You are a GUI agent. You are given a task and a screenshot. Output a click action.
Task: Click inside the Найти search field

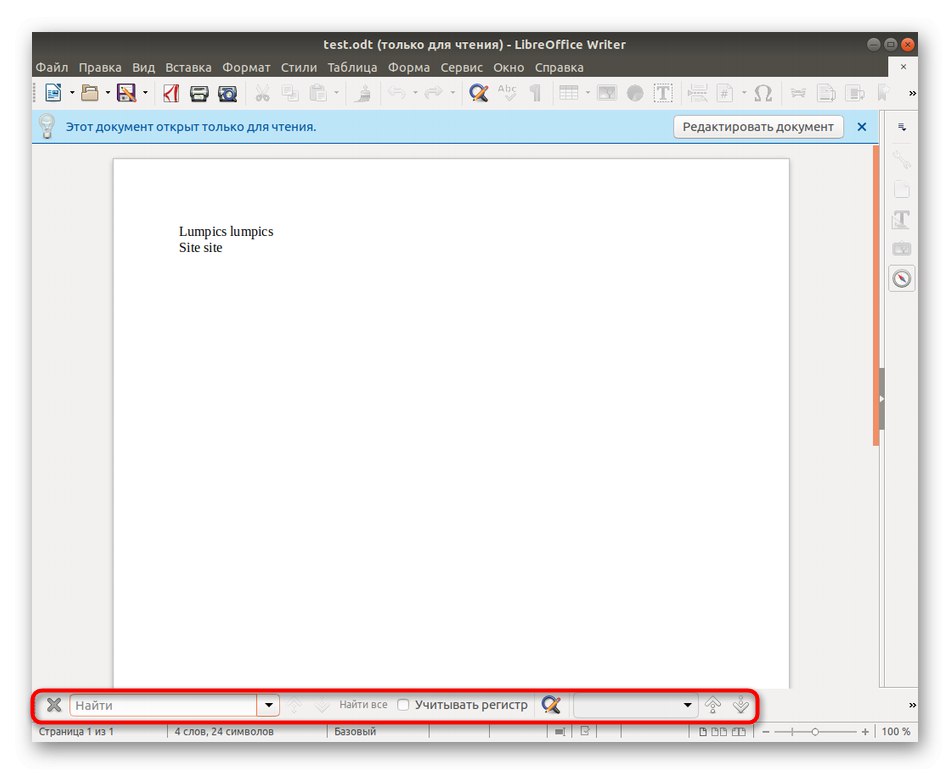(x=160, y=705)
